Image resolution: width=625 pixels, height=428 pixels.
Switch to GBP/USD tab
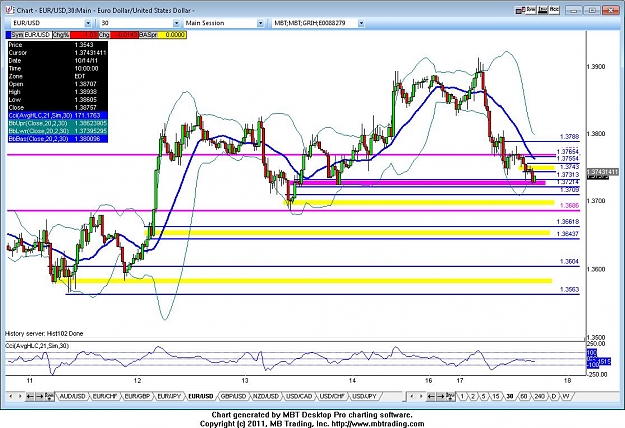pyautogui.click(x=233, y=397)
